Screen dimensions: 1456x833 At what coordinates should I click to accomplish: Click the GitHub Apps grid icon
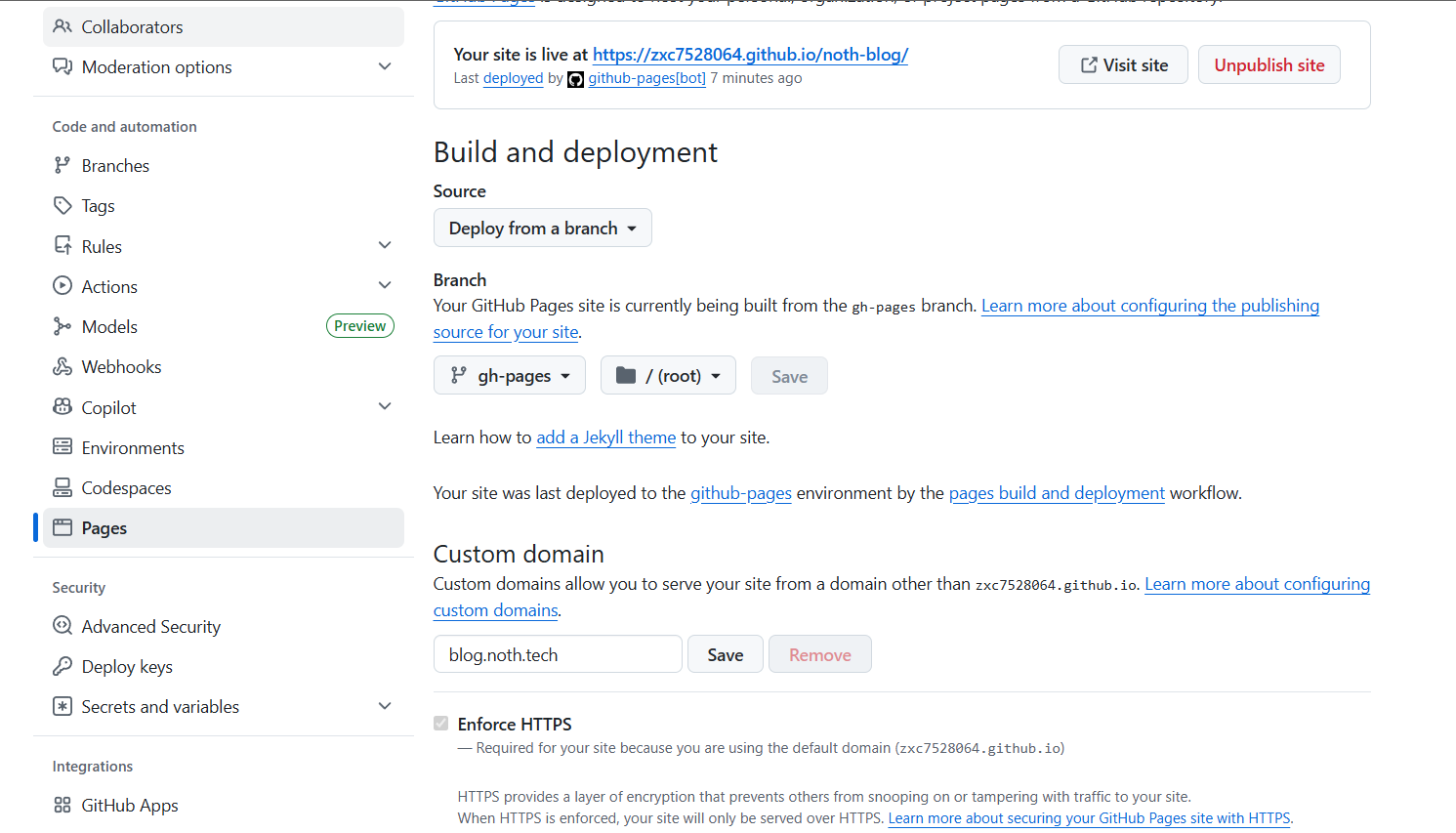click(x=62, y=805)
